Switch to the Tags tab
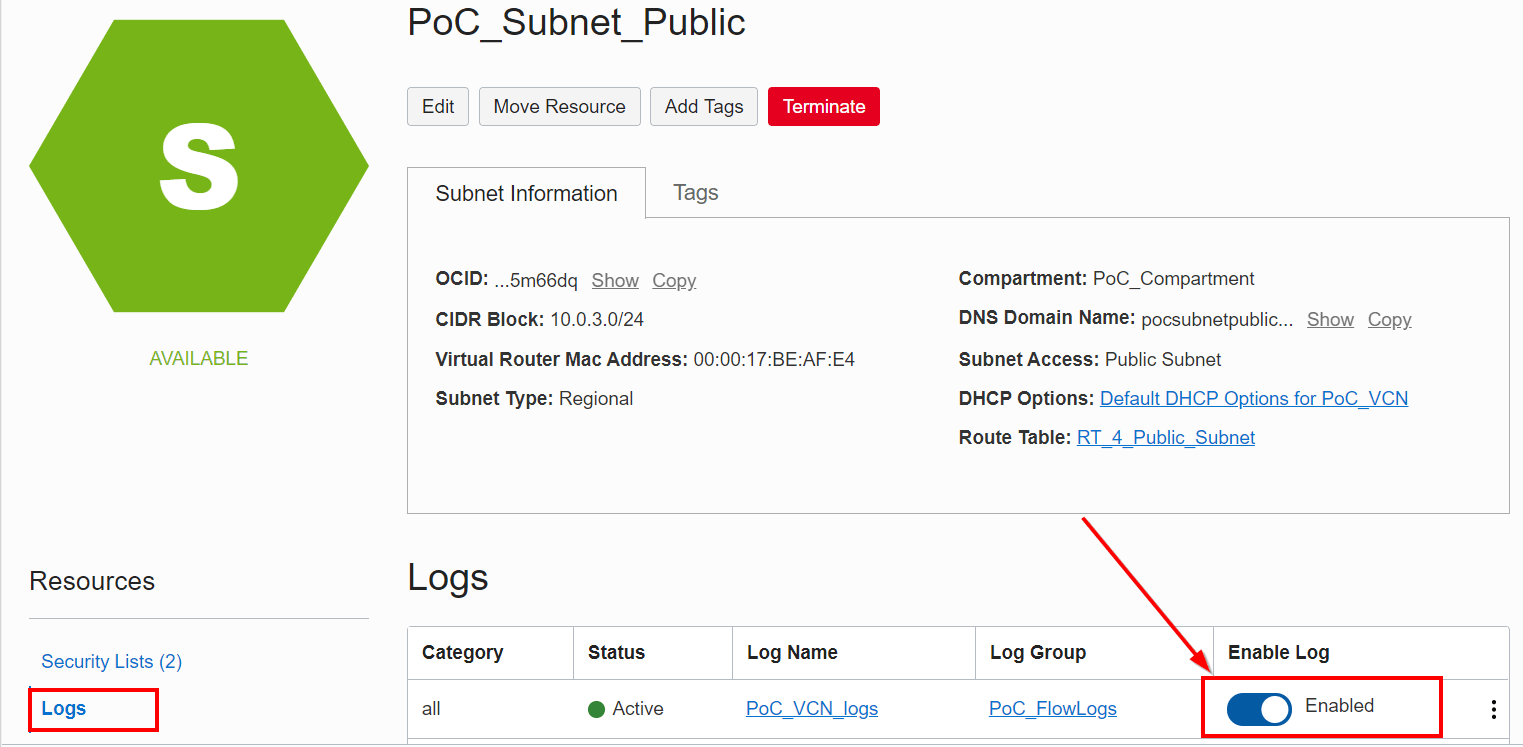 coord(695,192)
